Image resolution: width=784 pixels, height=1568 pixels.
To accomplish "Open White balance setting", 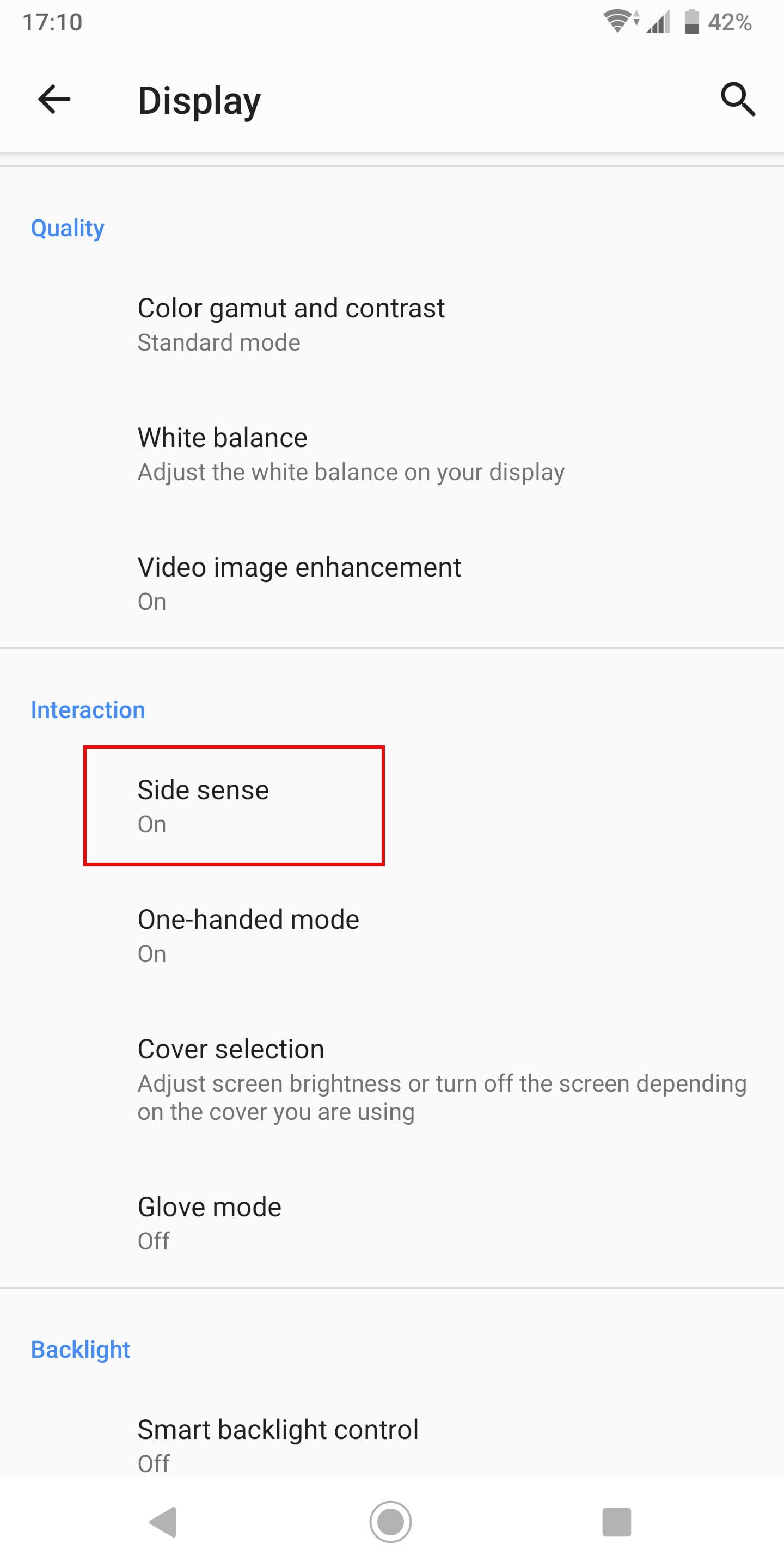I will tap(392, 454).
